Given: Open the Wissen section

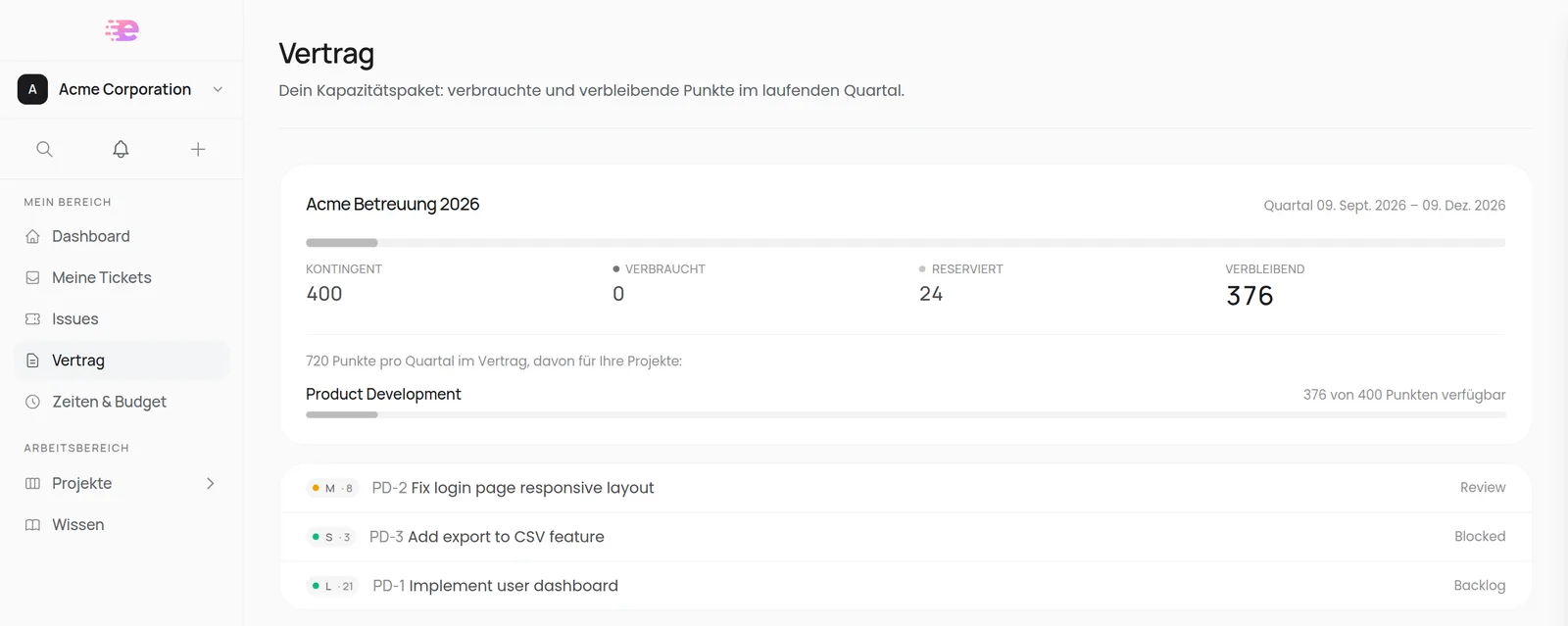Looking at the screenshot, I should coord(122,525).
